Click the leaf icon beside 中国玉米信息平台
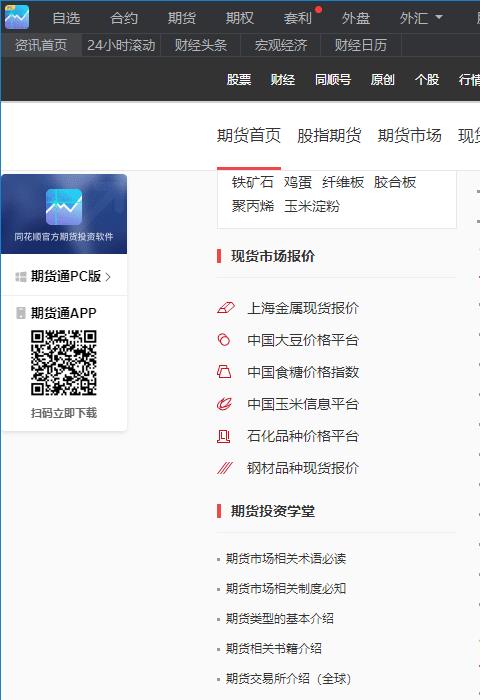 224,404
